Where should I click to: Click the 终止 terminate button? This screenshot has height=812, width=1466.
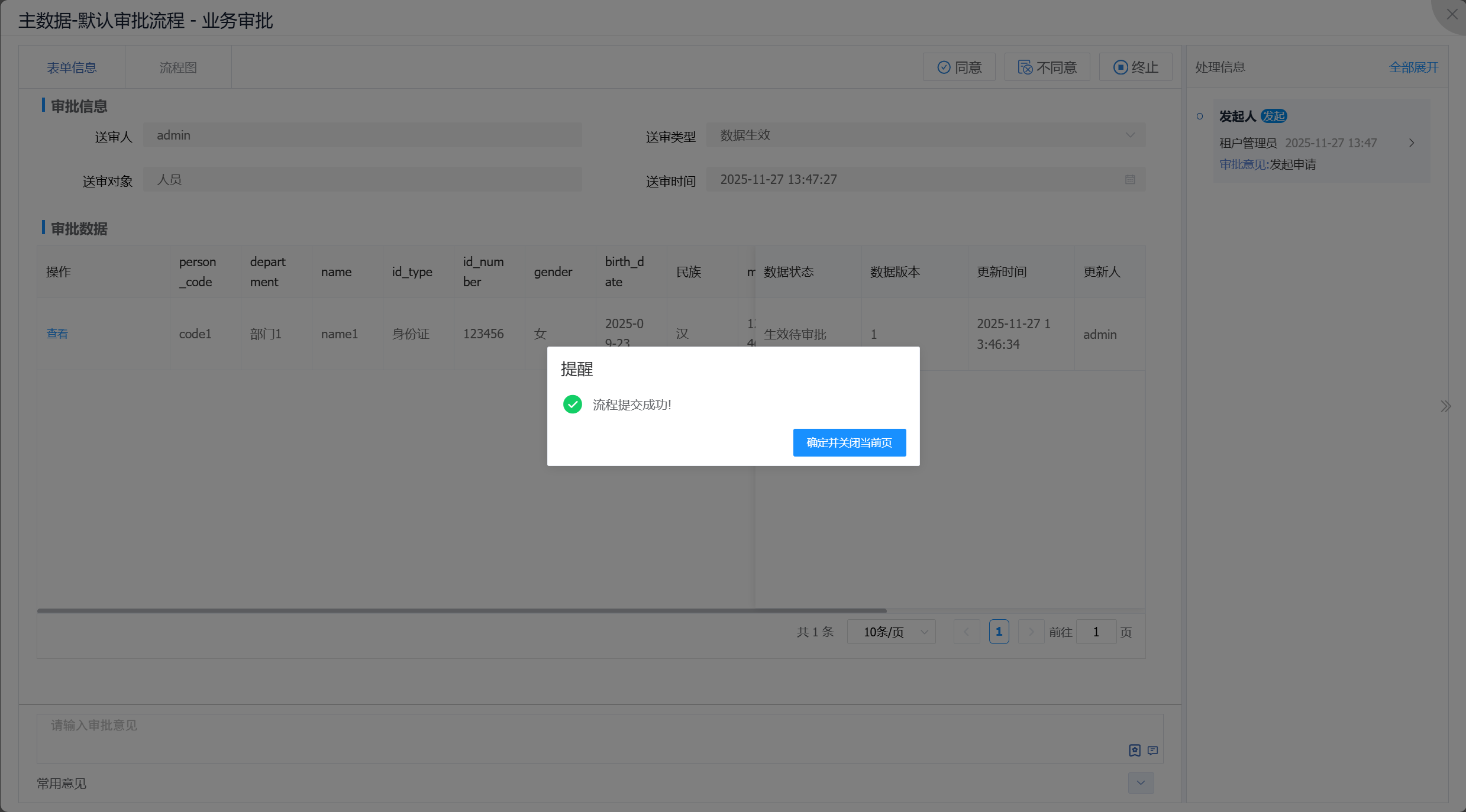[x=1135, y=67]
